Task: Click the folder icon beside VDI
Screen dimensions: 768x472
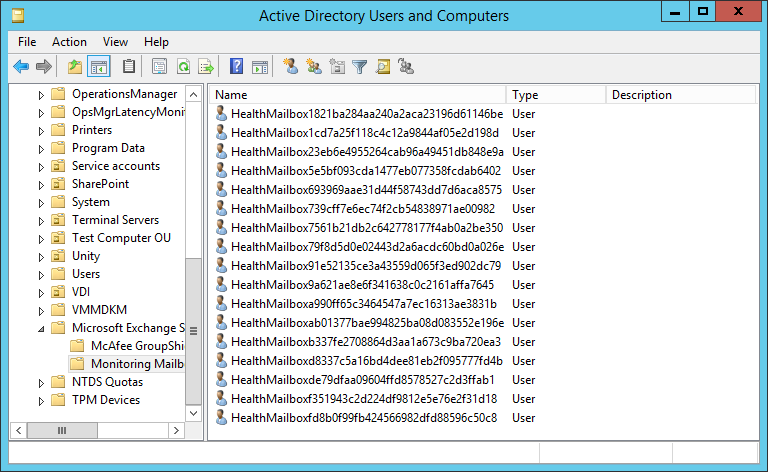Action: (x=58, y=292)
